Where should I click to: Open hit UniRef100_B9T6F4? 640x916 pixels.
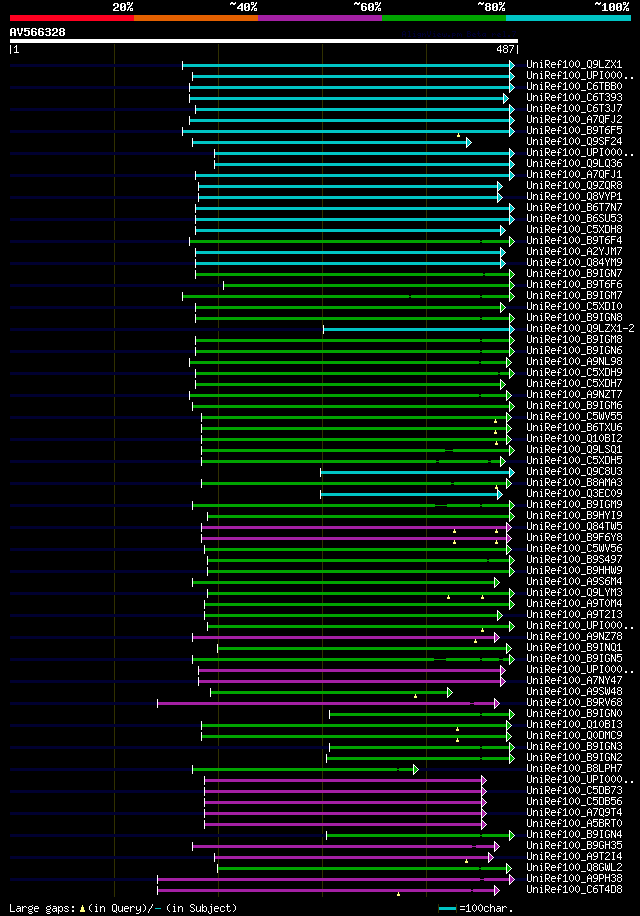(574, 241)
